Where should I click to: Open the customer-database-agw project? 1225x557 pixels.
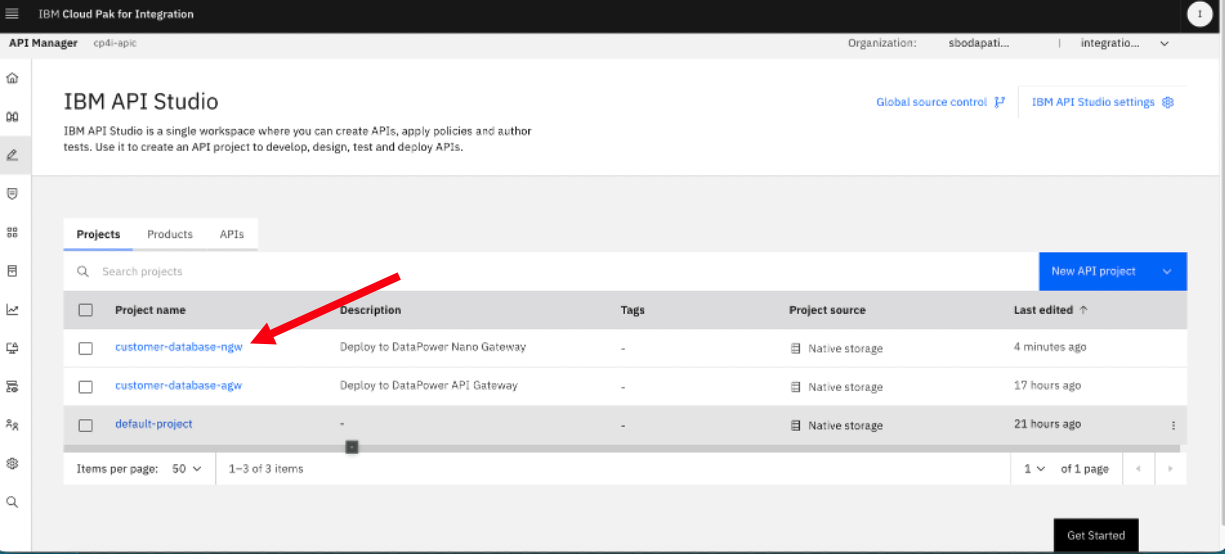(x=179, y=385)
